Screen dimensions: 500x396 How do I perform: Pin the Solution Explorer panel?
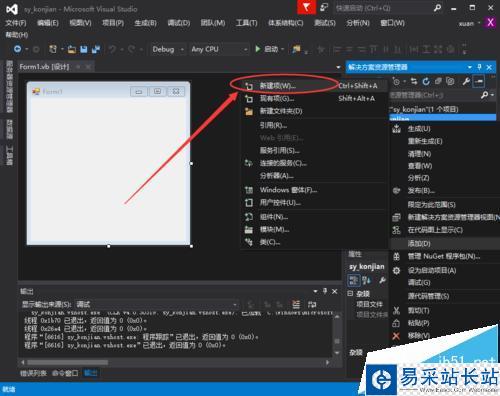[x=479, y=67]
